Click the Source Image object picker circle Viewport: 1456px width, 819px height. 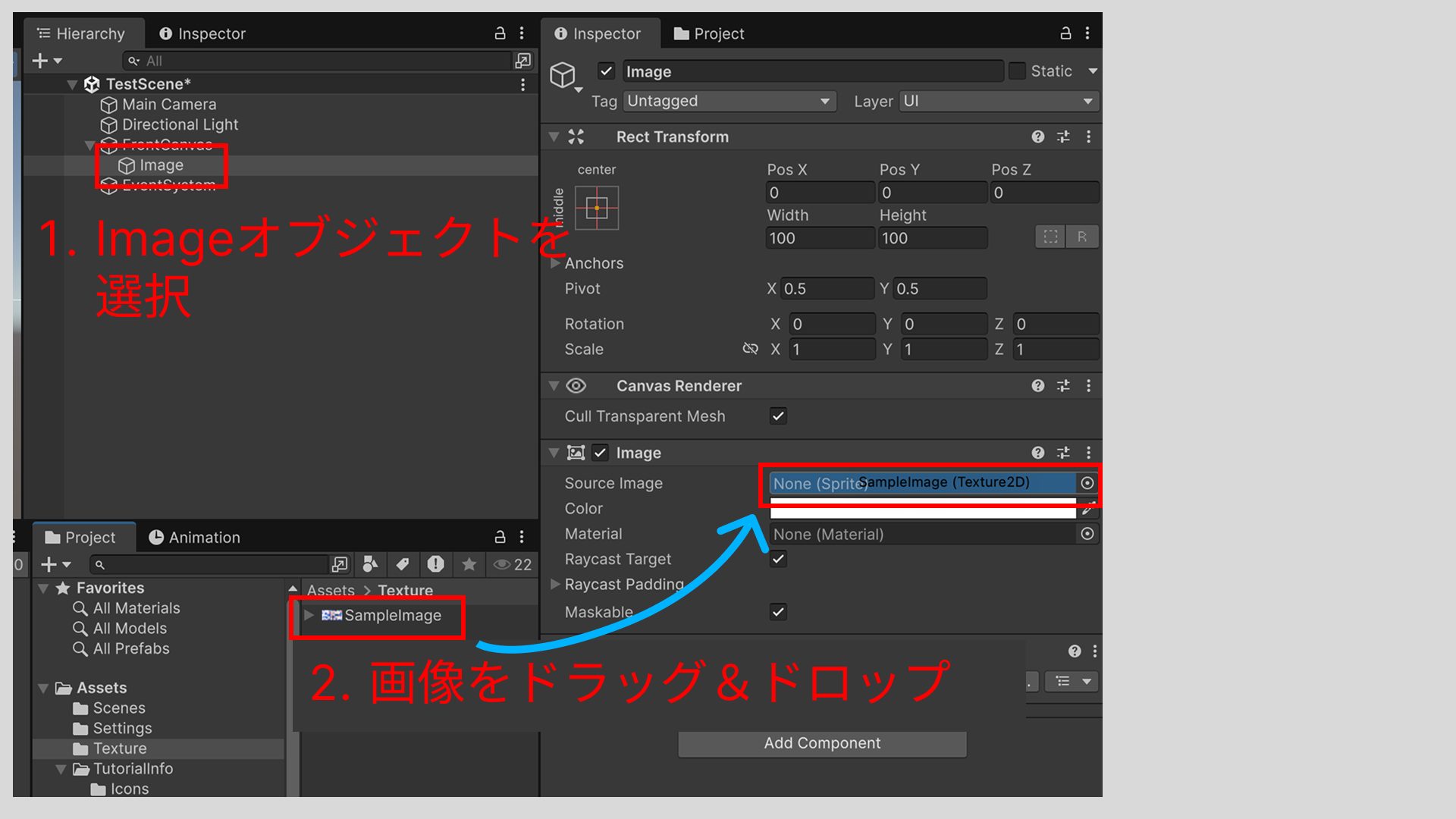1087,483
